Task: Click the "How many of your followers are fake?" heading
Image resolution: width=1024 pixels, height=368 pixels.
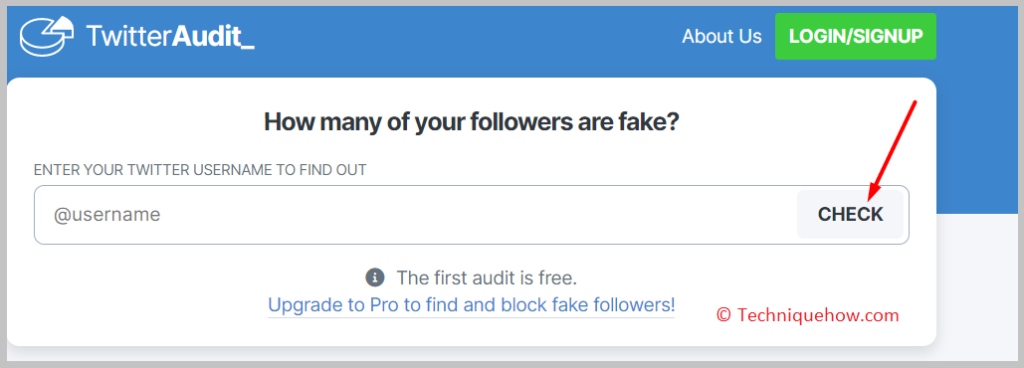Action: pos(472,122)
